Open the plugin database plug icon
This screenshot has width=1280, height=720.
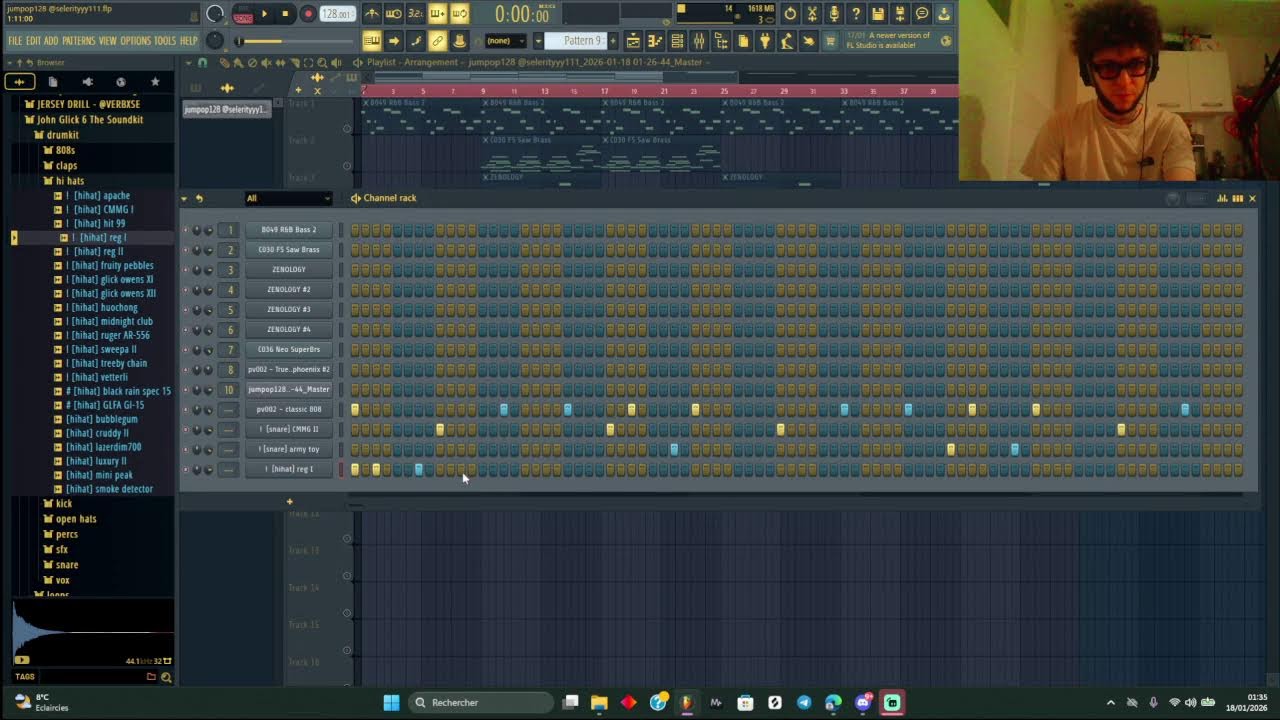[765, 41]
